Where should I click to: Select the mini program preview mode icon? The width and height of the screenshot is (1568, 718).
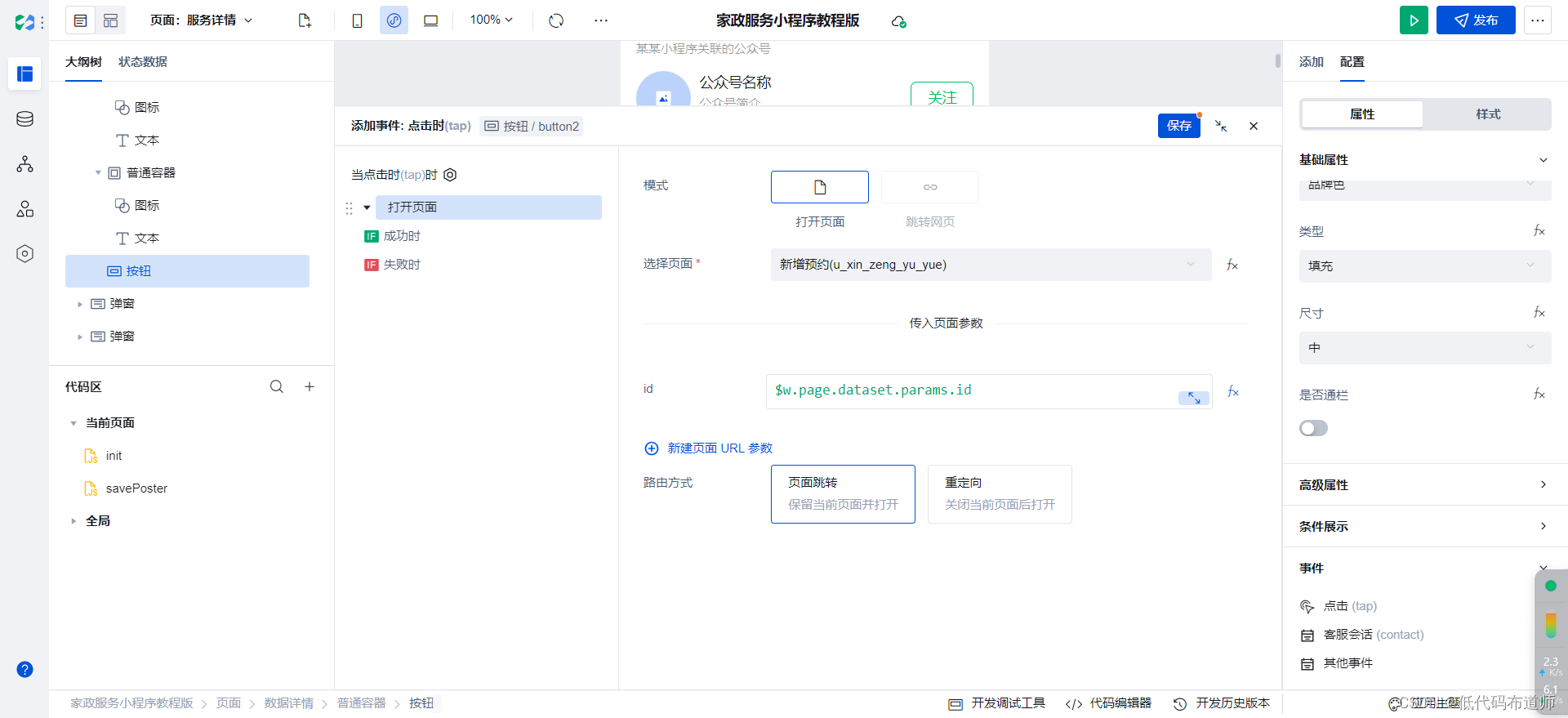(394, 20)
